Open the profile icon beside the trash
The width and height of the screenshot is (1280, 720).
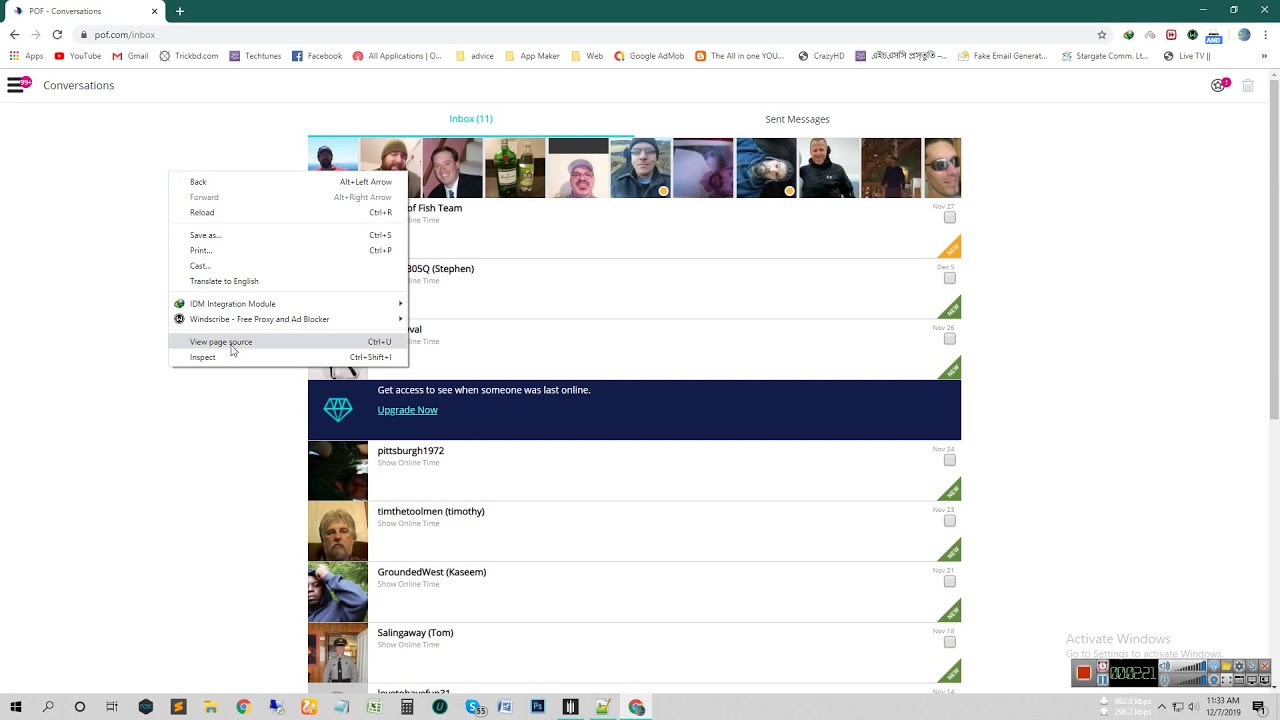click(1218, 85)
